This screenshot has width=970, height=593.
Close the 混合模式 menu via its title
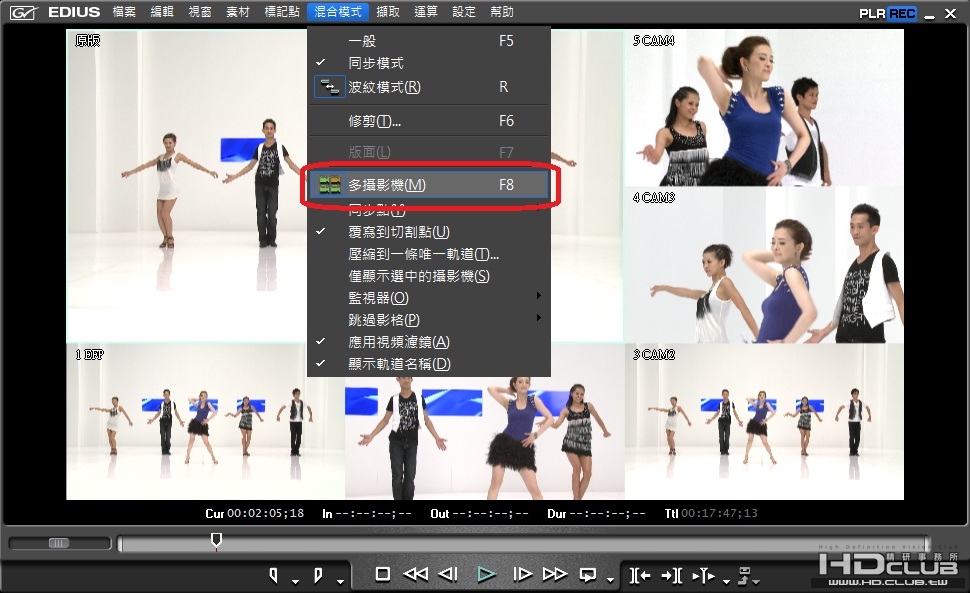click(x=338, y=12)
